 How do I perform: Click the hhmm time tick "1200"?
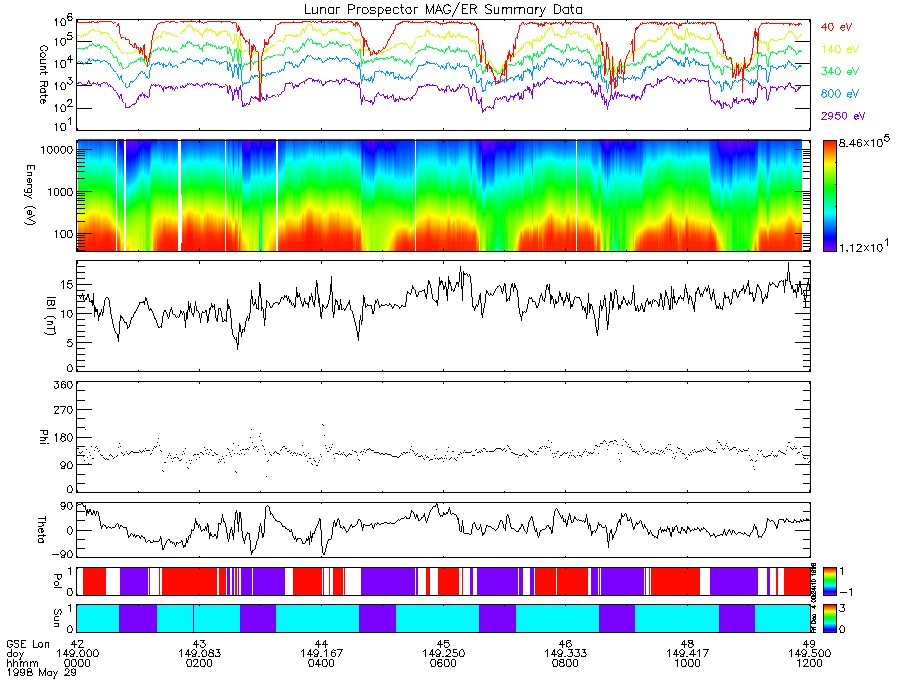(809, 663)
